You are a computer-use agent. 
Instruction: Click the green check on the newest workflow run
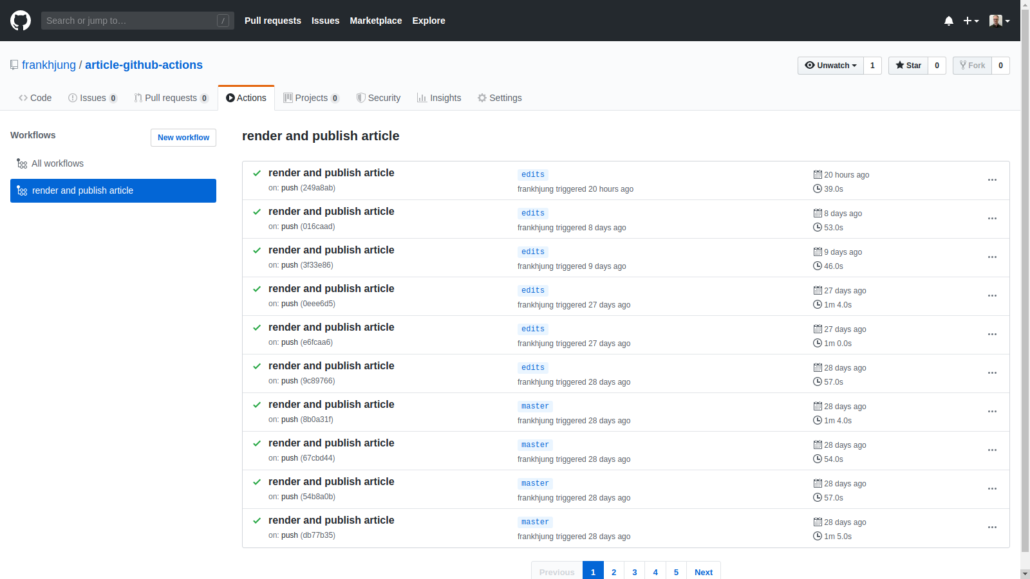(256, 172)
